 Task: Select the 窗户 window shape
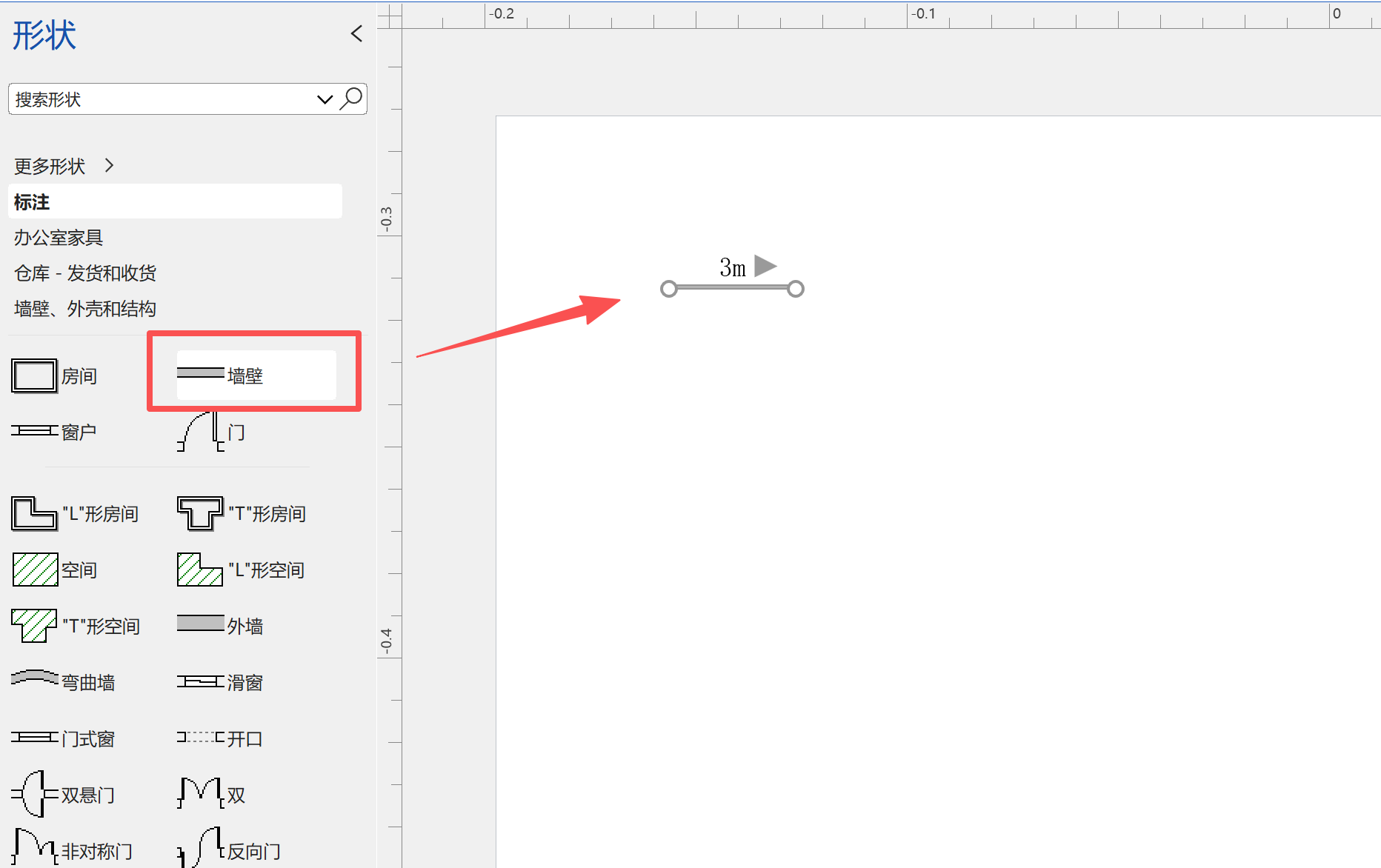click(54, 432)
